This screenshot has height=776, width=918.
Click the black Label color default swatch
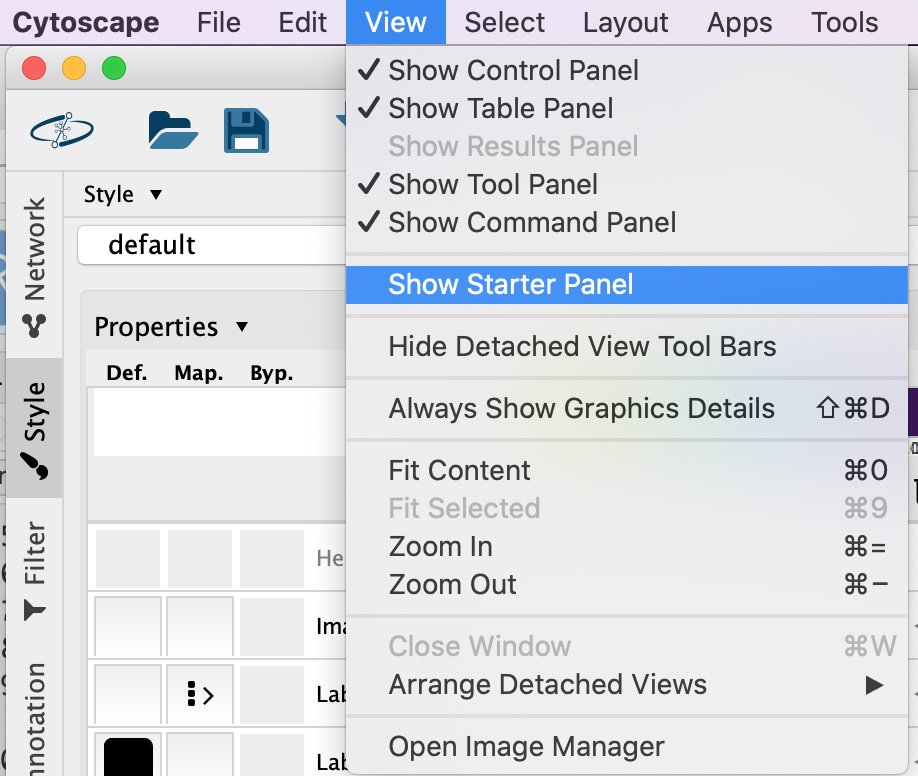click(x=128, y=756)
